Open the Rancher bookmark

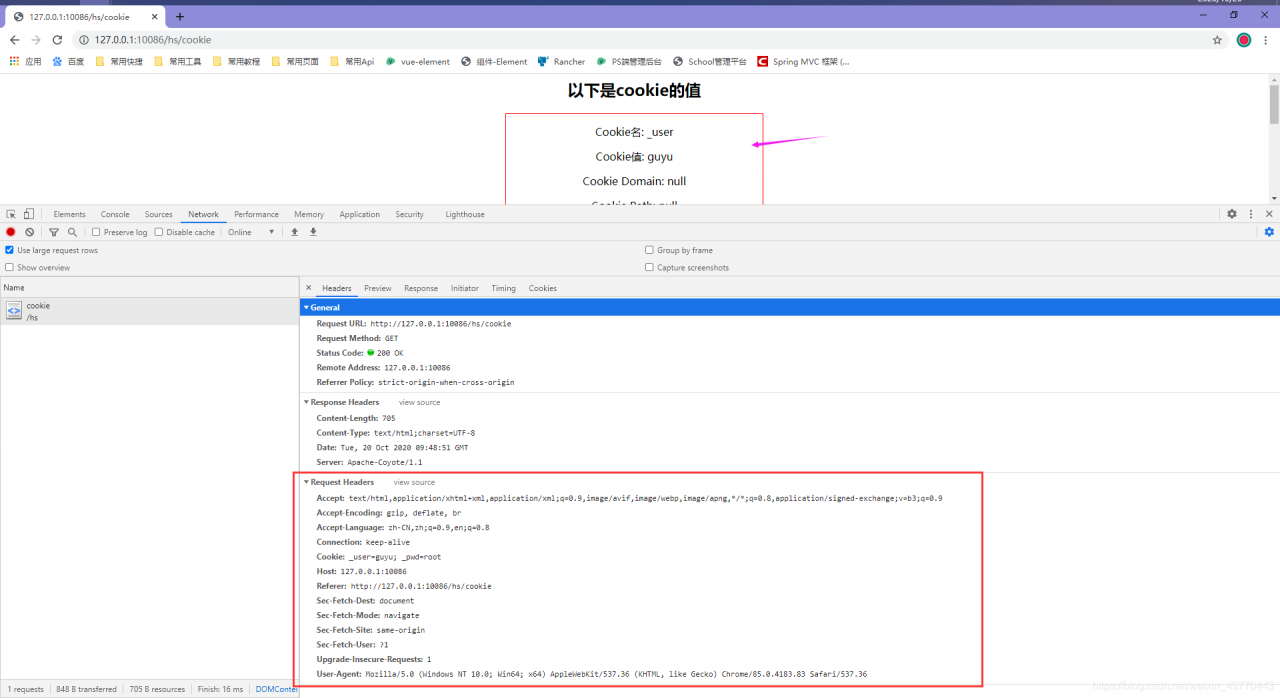click(x=562, y=61)
